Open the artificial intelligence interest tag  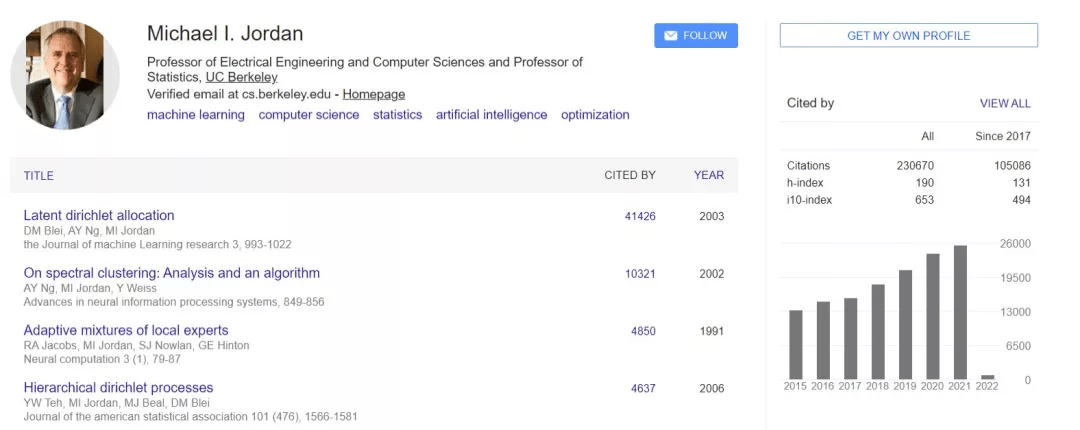[491, 115]
